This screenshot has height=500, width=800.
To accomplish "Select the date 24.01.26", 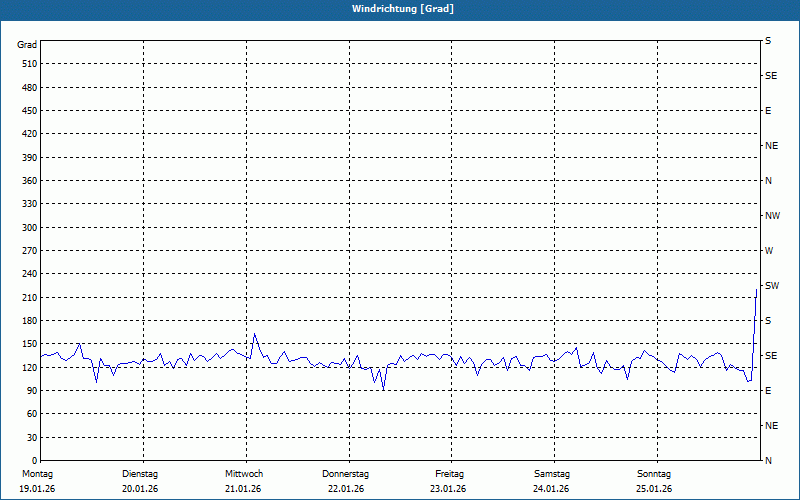I will point(551,489).
